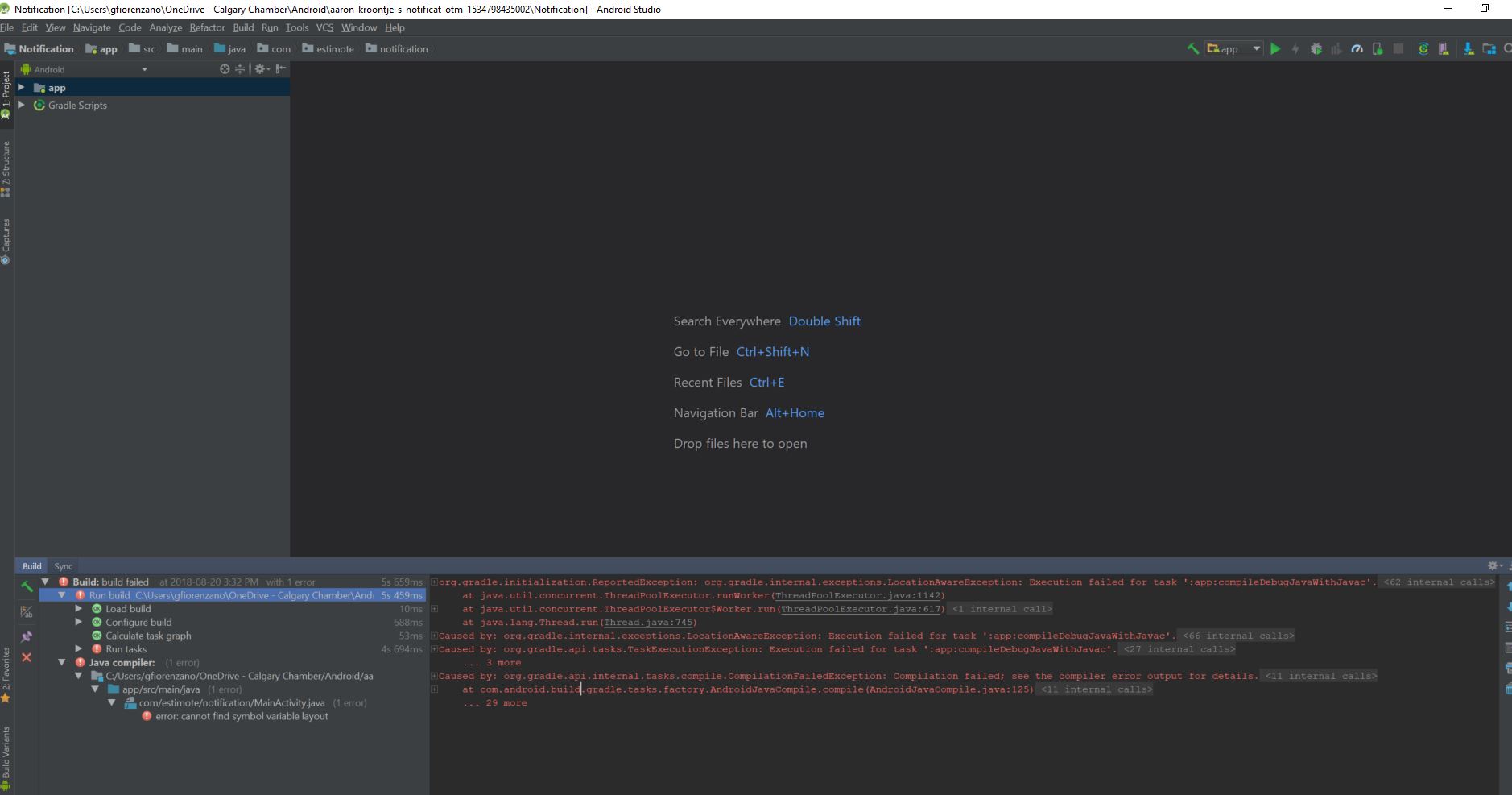Click the green Run app play button
Image resolution: width=1512 pixels, height=795 pixels.
pyautogui.click(x=1275, y=49)
